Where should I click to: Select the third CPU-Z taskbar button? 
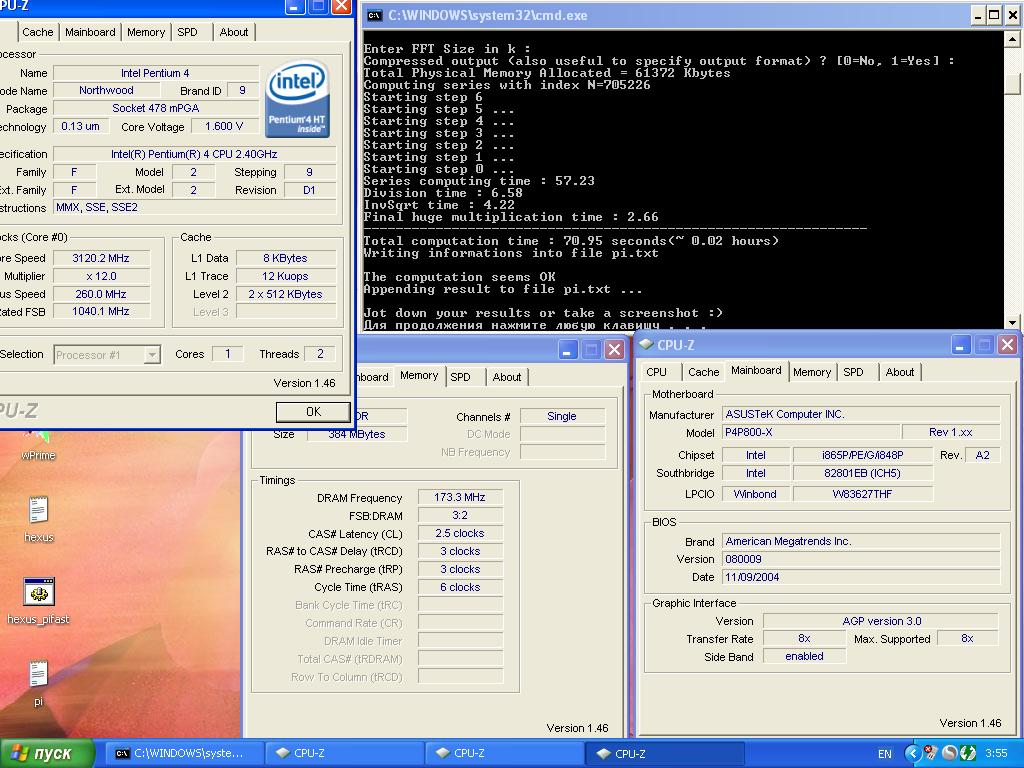[x=665, y=753]
